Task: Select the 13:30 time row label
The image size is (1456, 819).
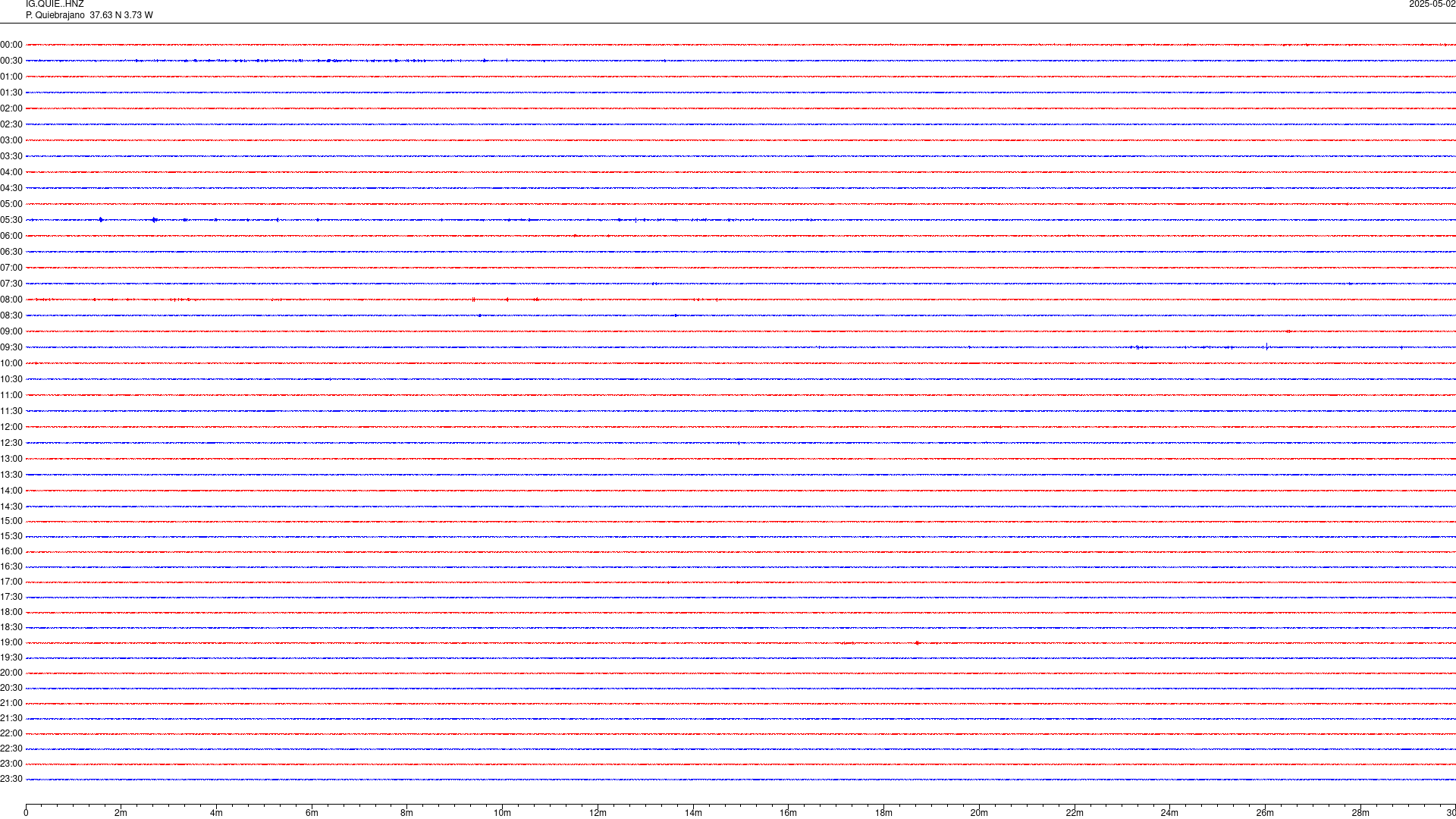Action: (11, 475)
